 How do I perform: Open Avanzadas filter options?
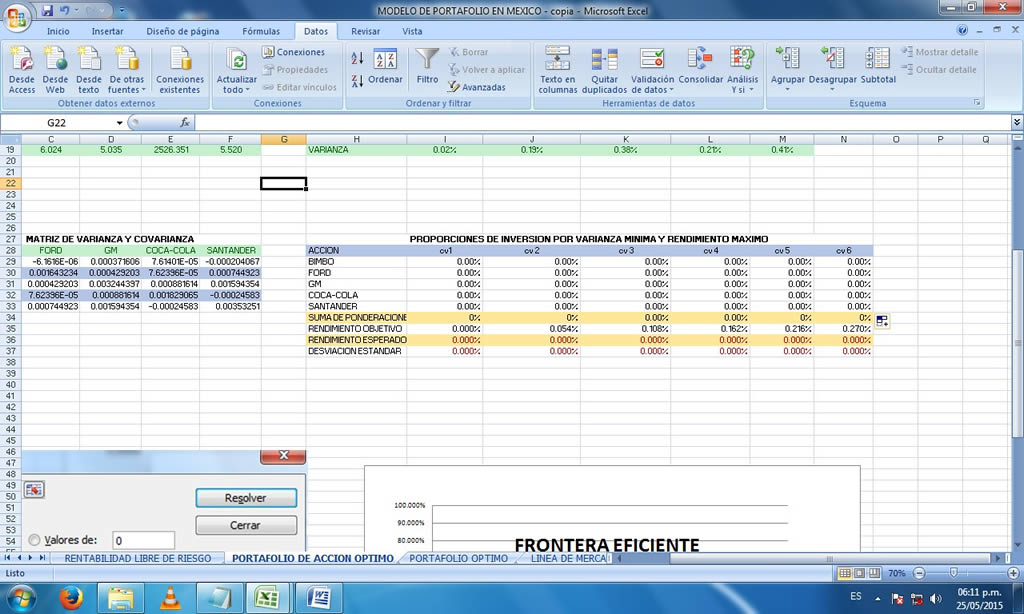[x=477, y=87]
